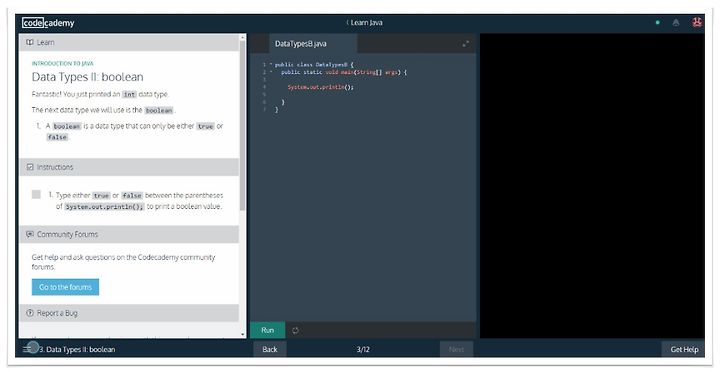
Task: Click the Data Types II: boolean title
Action: pos(87,77)
